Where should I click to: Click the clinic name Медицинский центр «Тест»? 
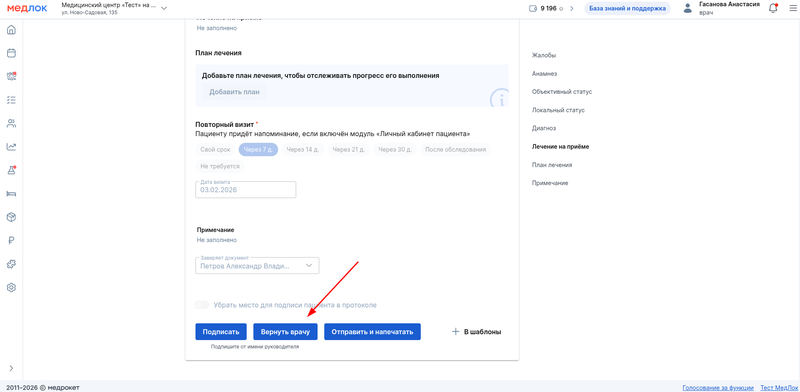coord(109,5)
